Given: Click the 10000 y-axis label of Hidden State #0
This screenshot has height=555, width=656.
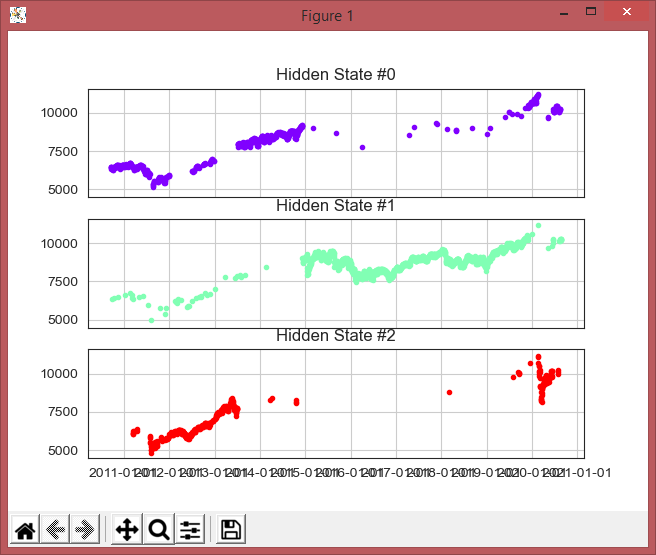Looking at the screenshot, I should [x=60, y=113].
